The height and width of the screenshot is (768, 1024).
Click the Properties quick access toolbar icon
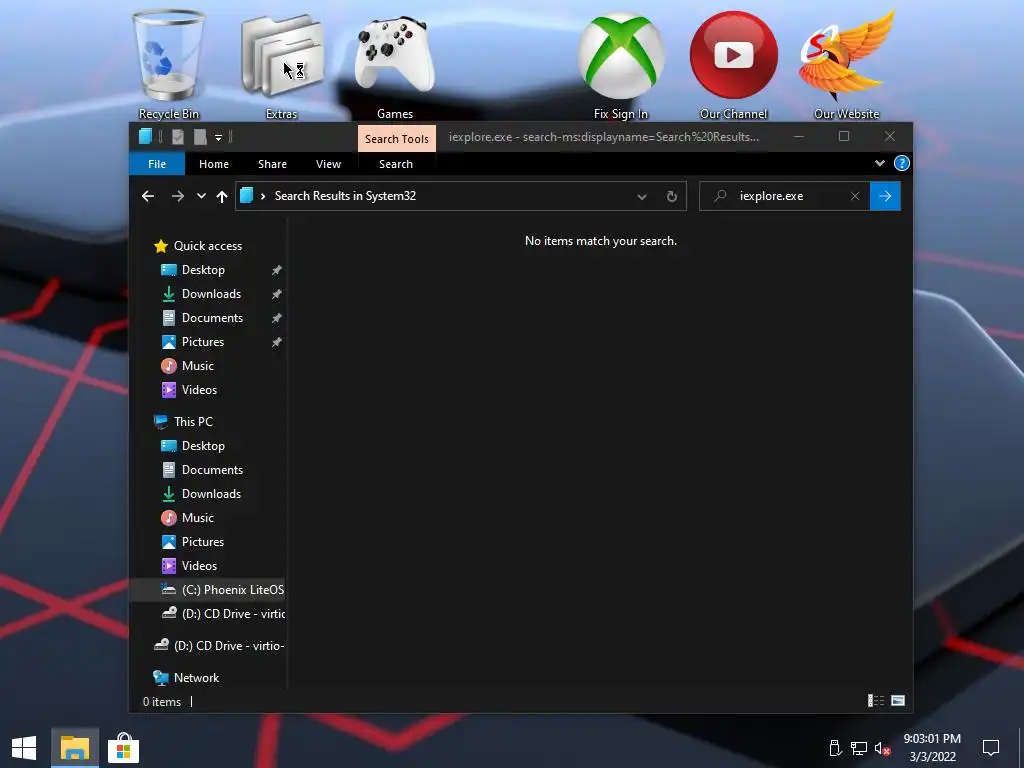coord(178,137)
